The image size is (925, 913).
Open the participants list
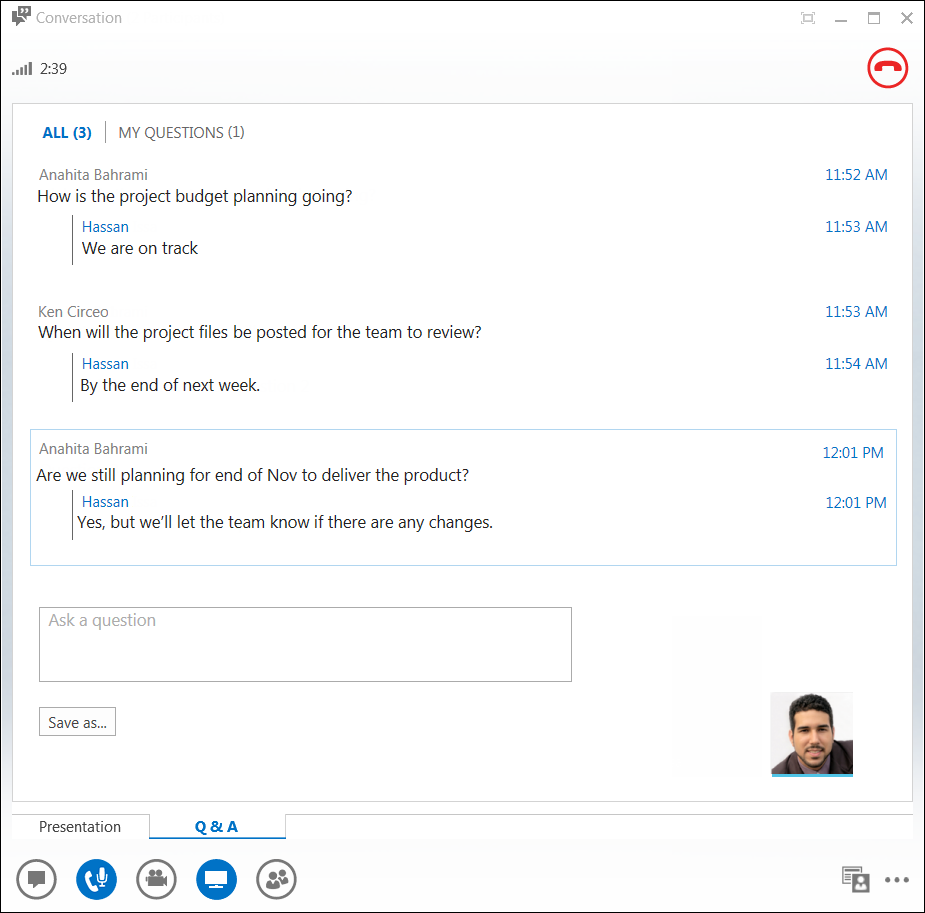click(x=276, y=879)
